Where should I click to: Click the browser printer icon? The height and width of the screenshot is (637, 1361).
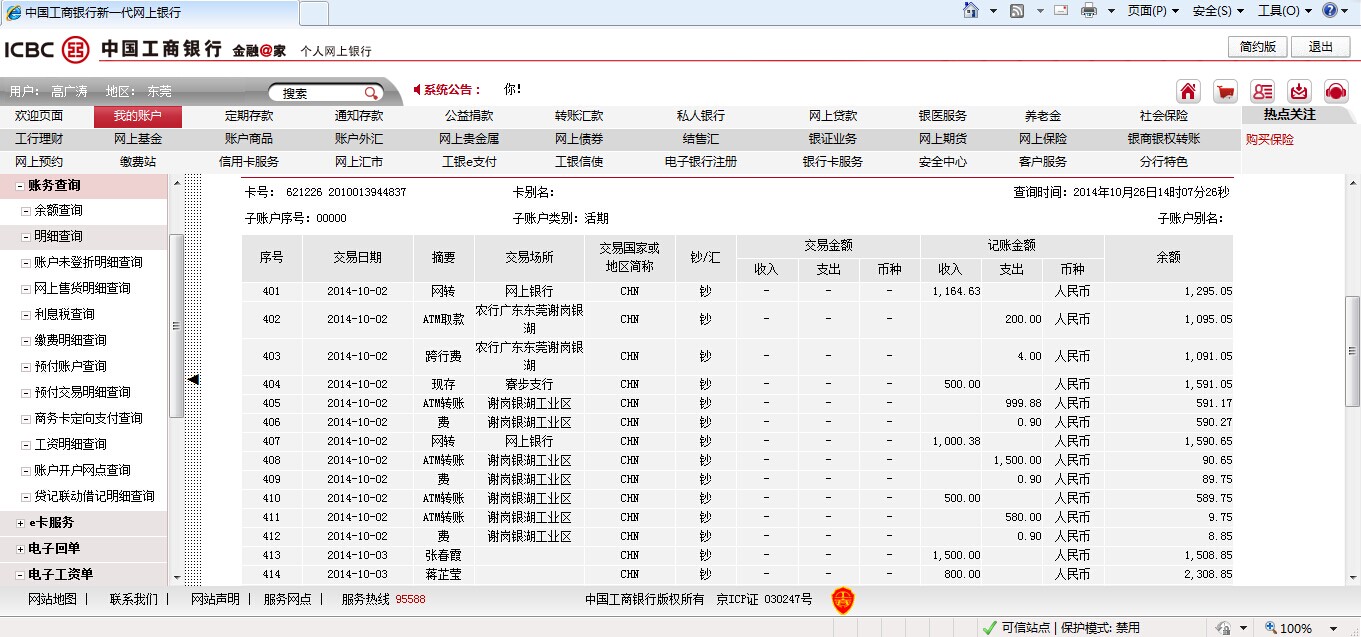coord(1088,11)
